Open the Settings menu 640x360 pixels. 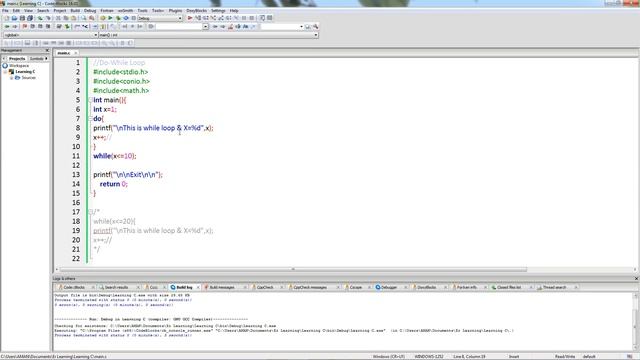(x=218, y=11)
